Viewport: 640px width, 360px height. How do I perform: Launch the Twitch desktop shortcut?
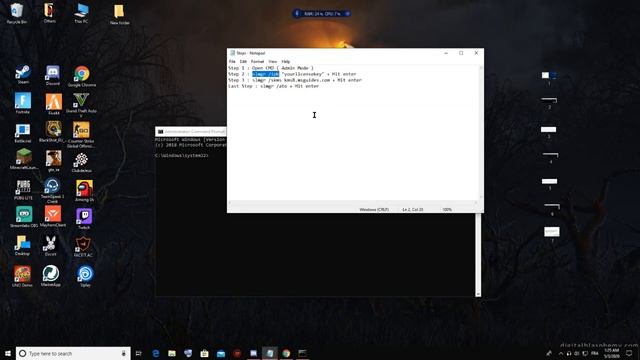coord(84,218)
